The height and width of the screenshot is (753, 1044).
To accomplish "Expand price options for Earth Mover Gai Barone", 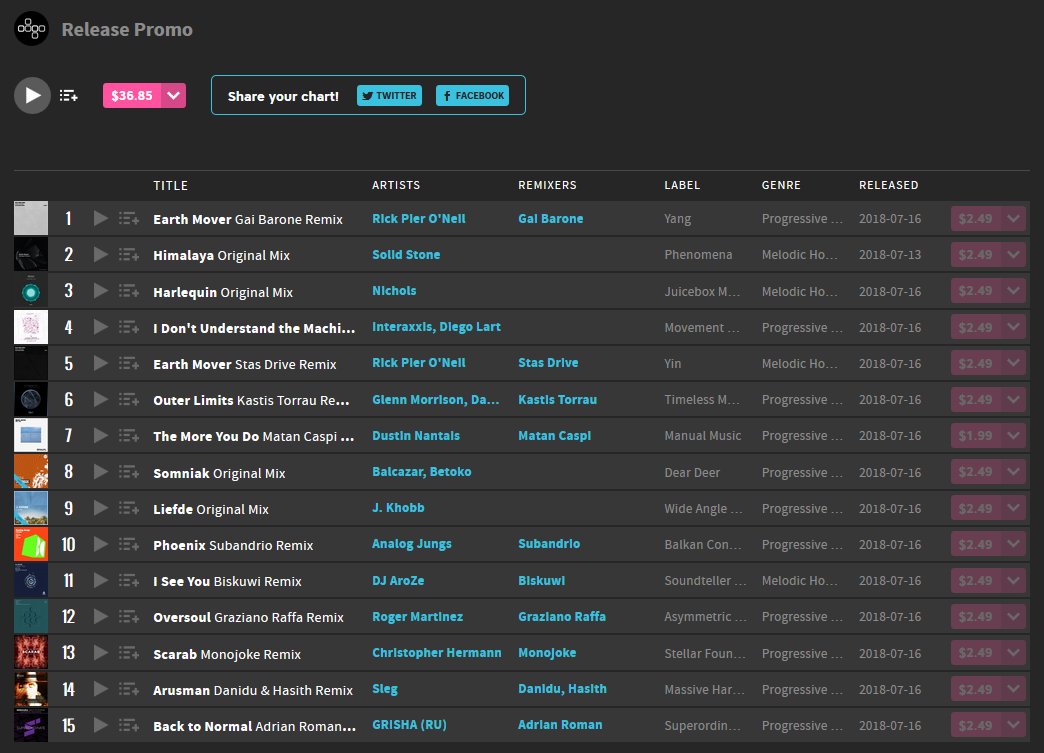I will point(1013,218).
